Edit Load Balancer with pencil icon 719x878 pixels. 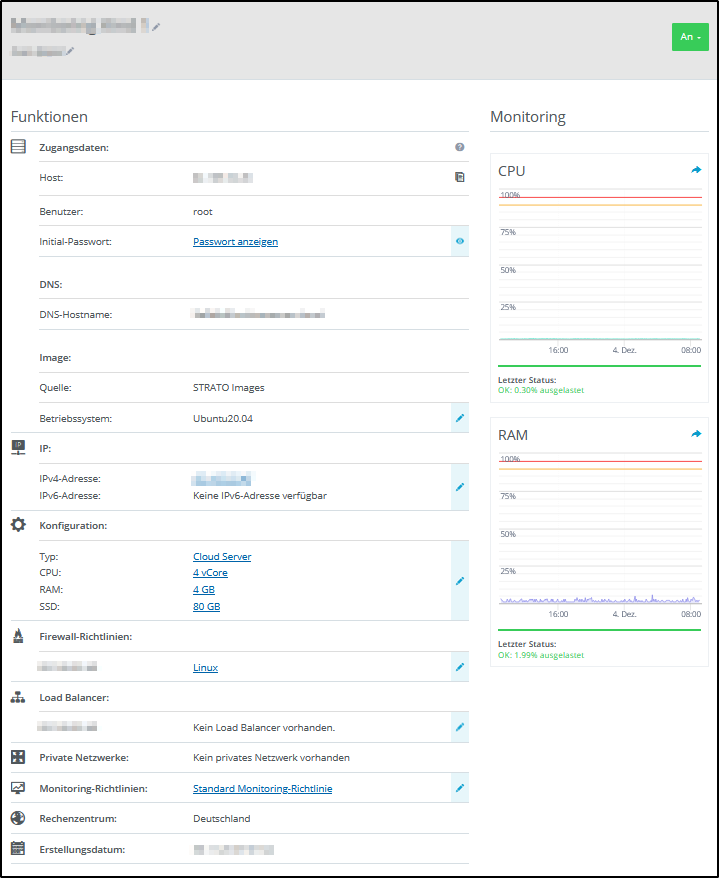(460, 727)
